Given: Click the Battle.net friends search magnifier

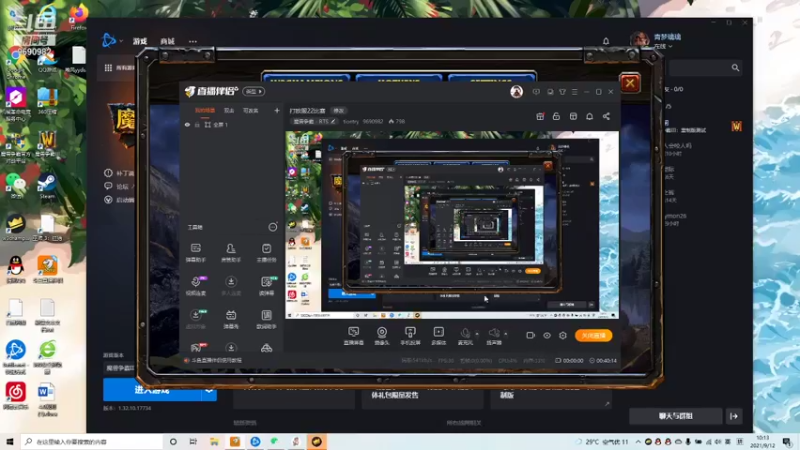Looking at the screenshot, I should (x=735, y=67).
